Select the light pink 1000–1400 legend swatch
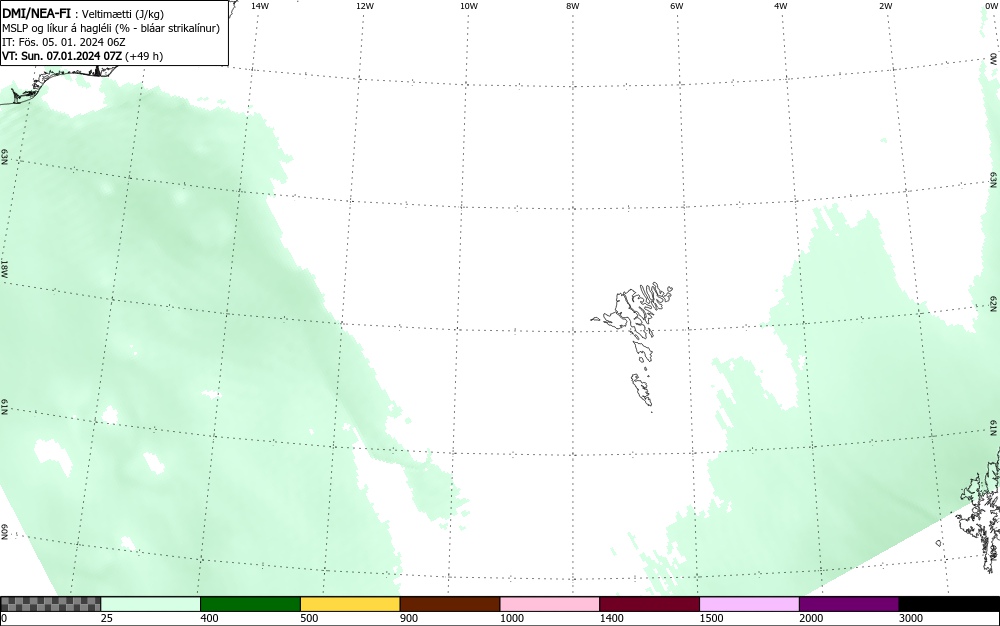The image size is (1000, 626). (550, 604)
